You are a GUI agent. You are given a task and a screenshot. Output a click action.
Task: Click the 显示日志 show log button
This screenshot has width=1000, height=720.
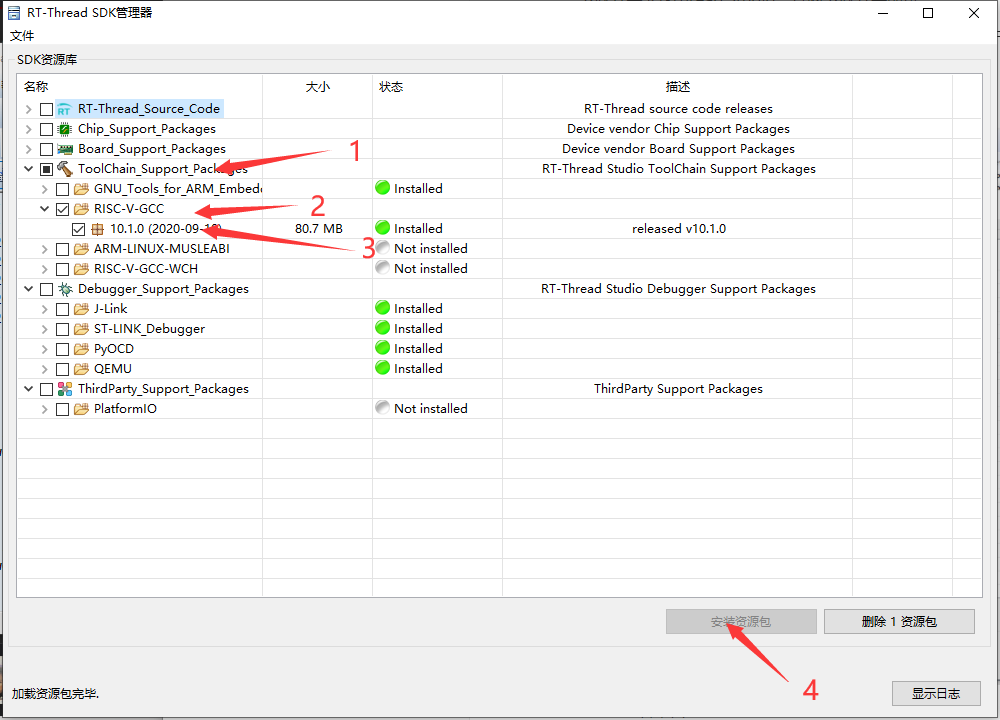click(x=936, y=694)
